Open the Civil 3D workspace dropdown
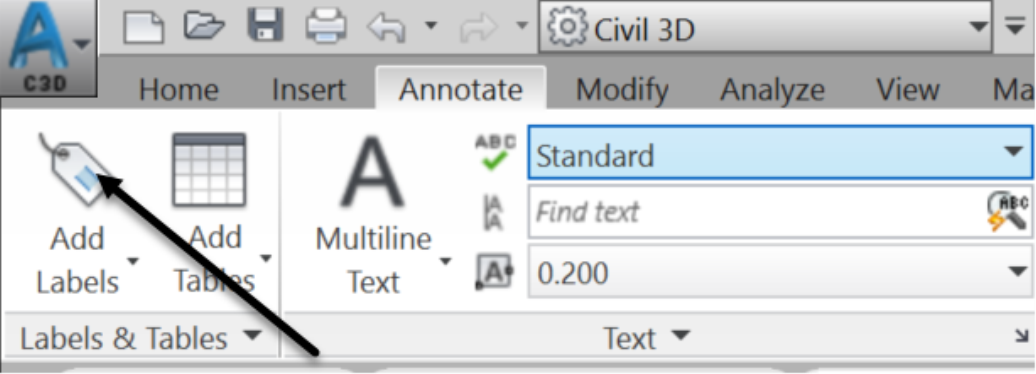This screenshot has width=1036, height=374. click(x=765, y=27)
